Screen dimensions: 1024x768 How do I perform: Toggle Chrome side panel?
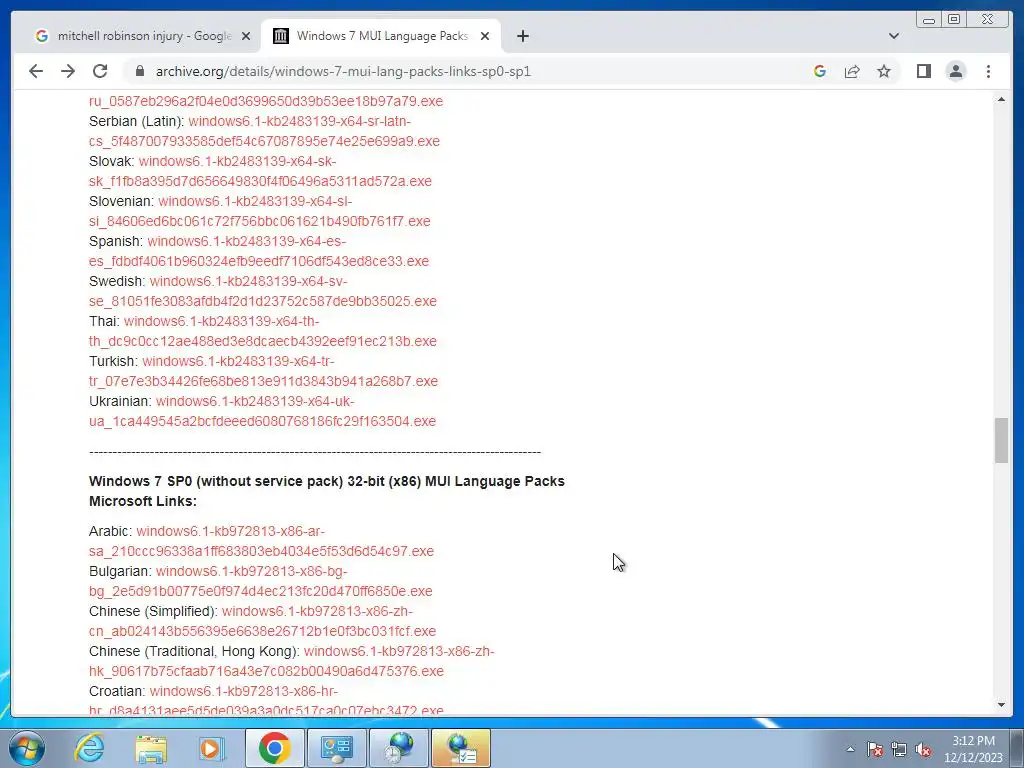click(923, 71)
